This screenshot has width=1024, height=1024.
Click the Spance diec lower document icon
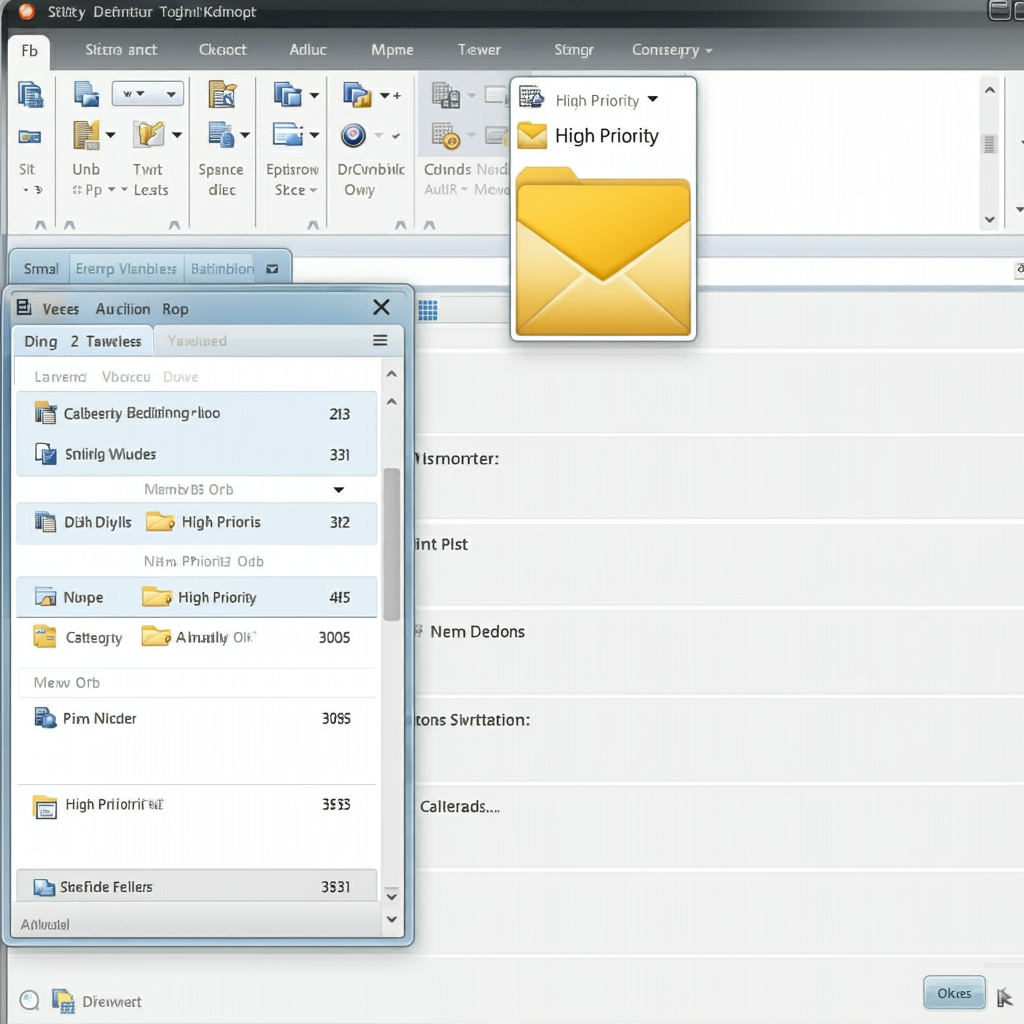(221, 135)
